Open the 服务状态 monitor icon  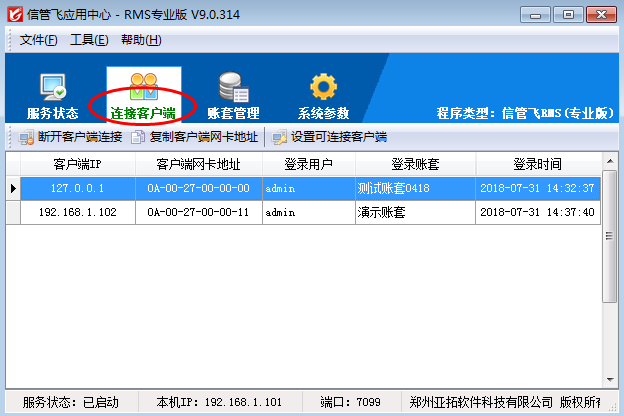pos(52,88)
